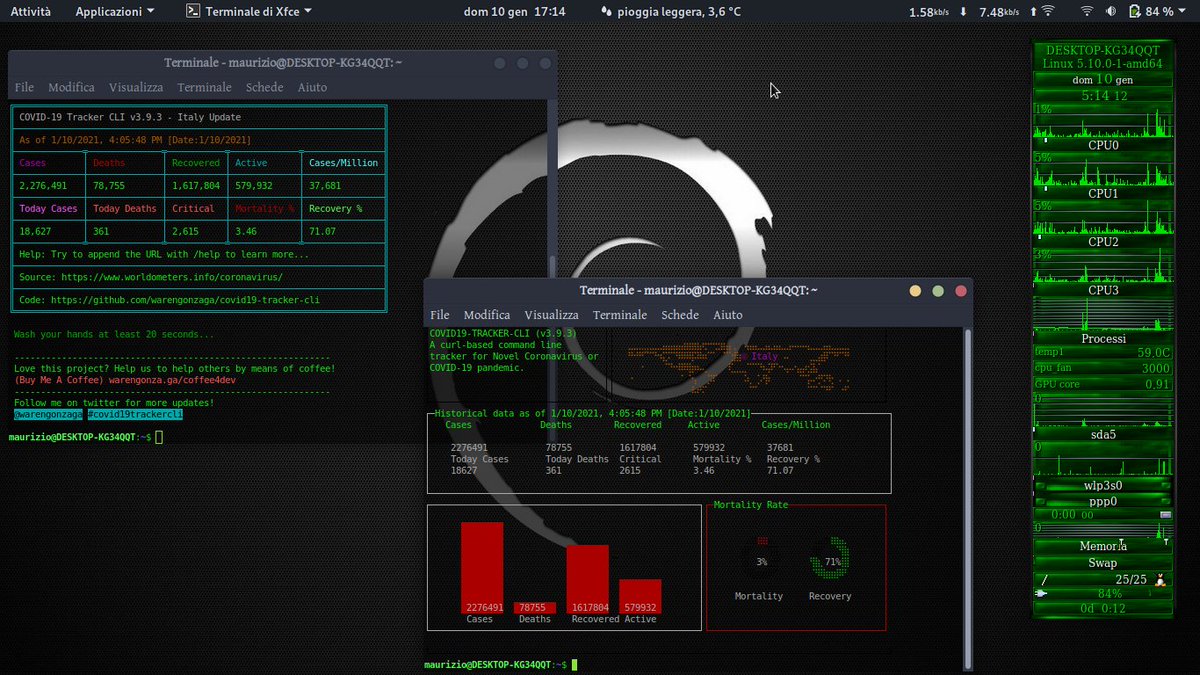Click the CPU1 label in system monitor
The image size is (1200, 675).
pyautogui.click(x=1103, y=193)
